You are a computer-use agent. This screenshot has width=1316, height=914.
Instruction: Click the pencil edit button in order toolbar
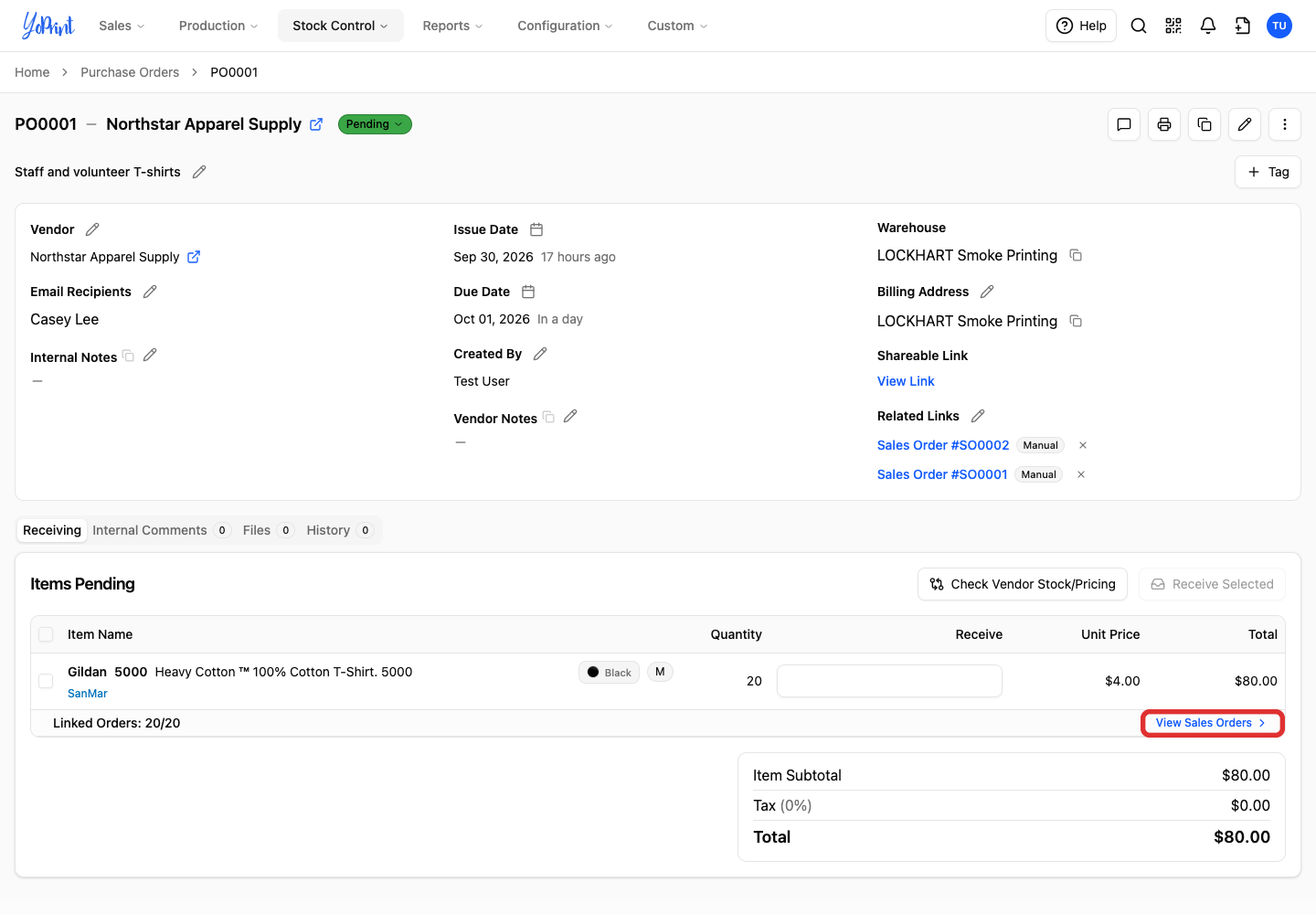tap(1245, 124)
